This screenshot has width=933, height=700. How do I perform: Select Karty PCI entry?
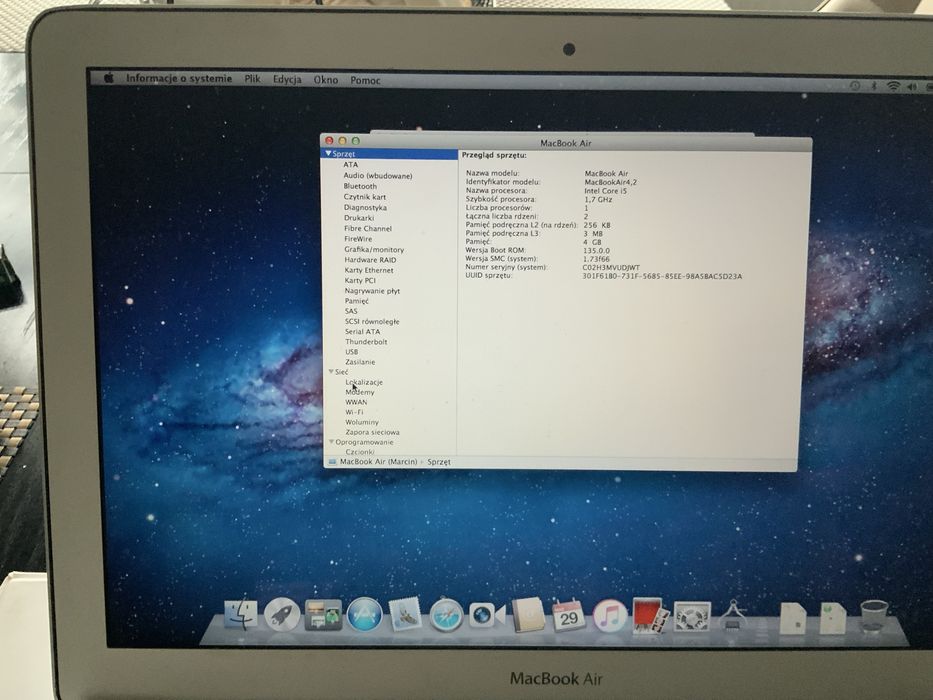coord(360,280)
